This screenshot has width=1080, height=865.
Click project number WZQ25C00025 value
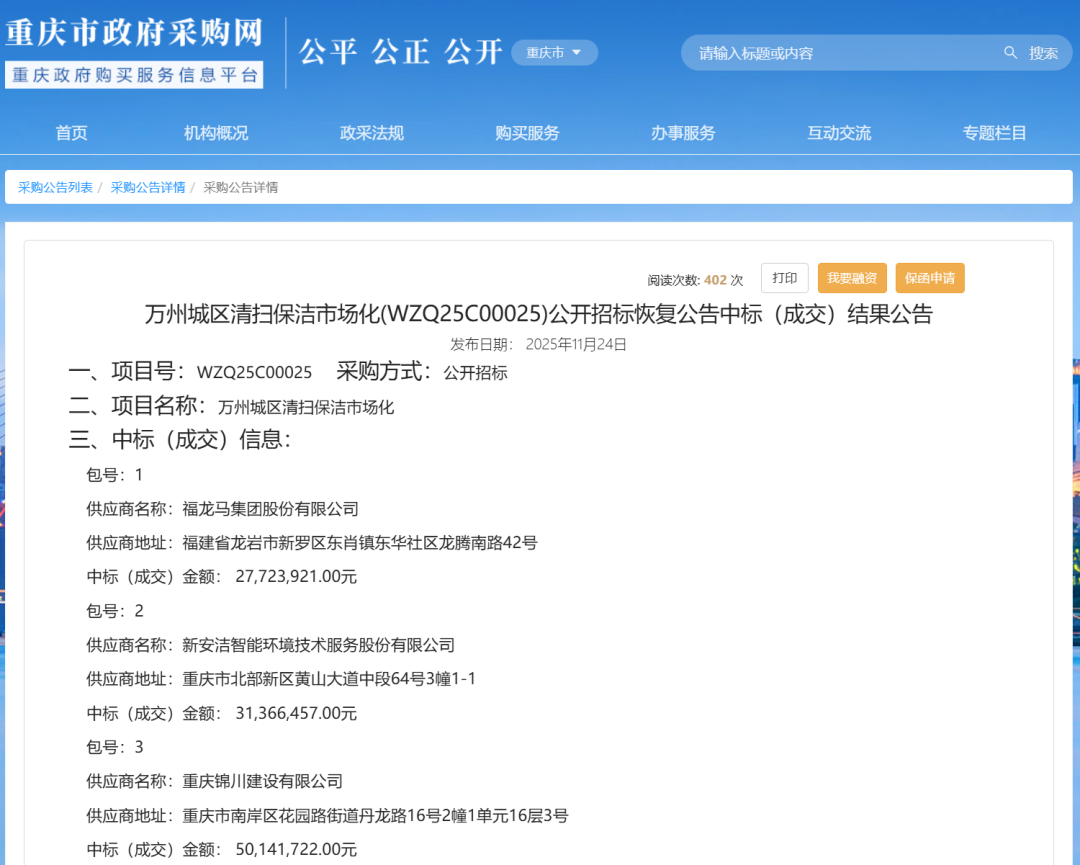pyautogui.click(x=254, y=373)
